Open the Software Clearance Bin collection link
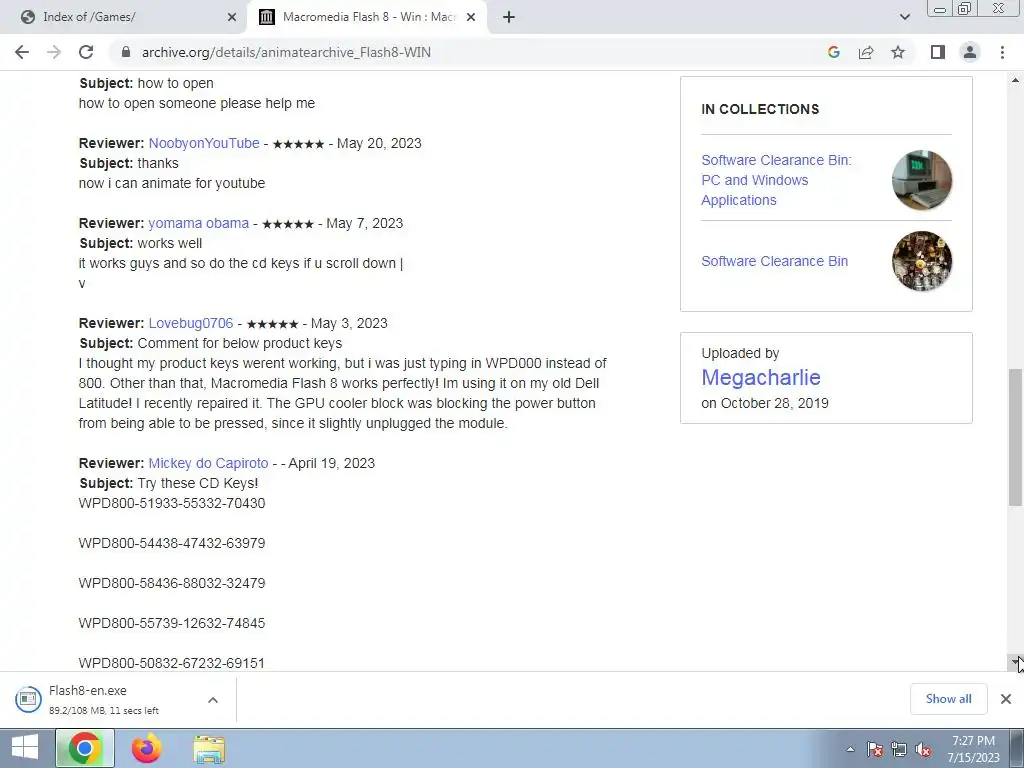 [775, 261]
